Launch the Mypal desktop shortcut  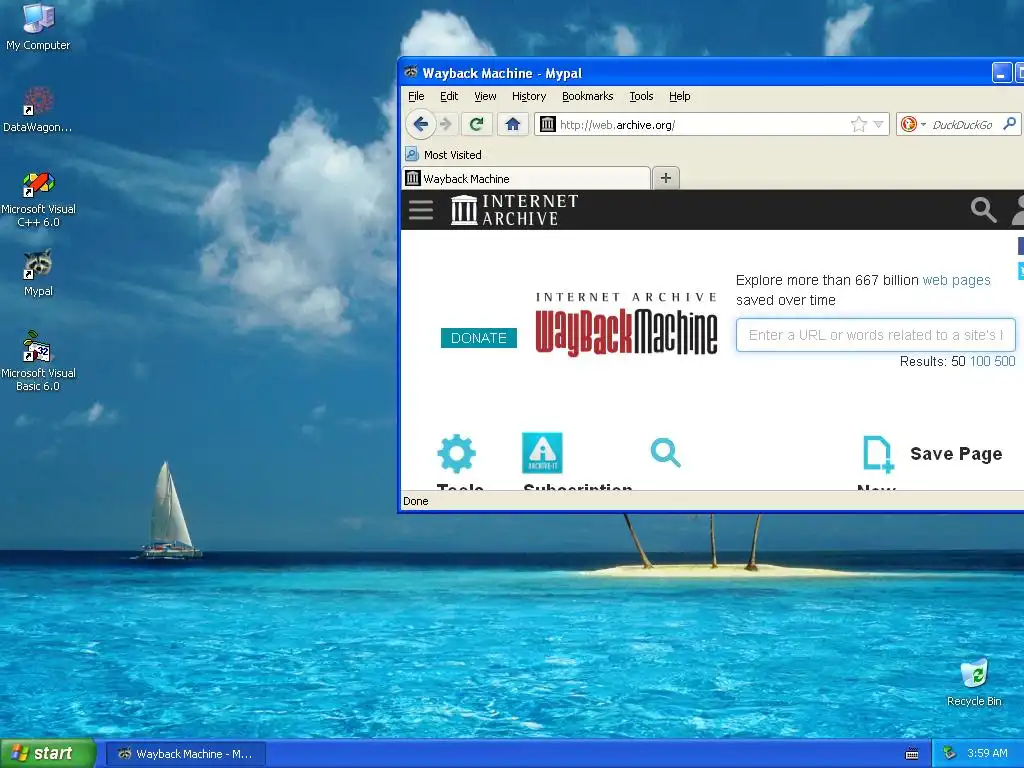click(x=38, y=273)
